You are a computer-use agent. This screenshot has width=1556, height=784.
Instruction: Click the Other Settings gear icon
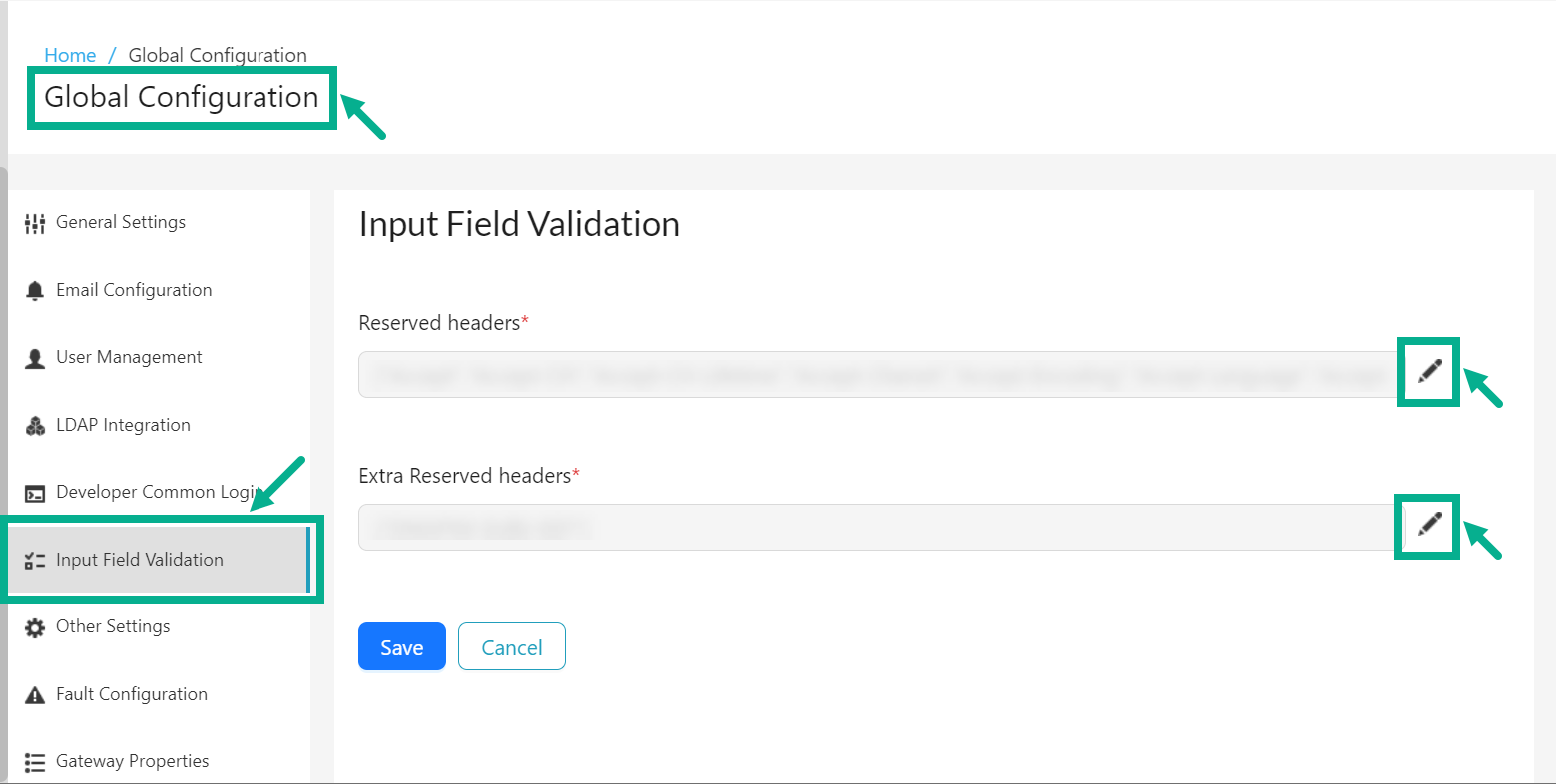coord(34,626)
